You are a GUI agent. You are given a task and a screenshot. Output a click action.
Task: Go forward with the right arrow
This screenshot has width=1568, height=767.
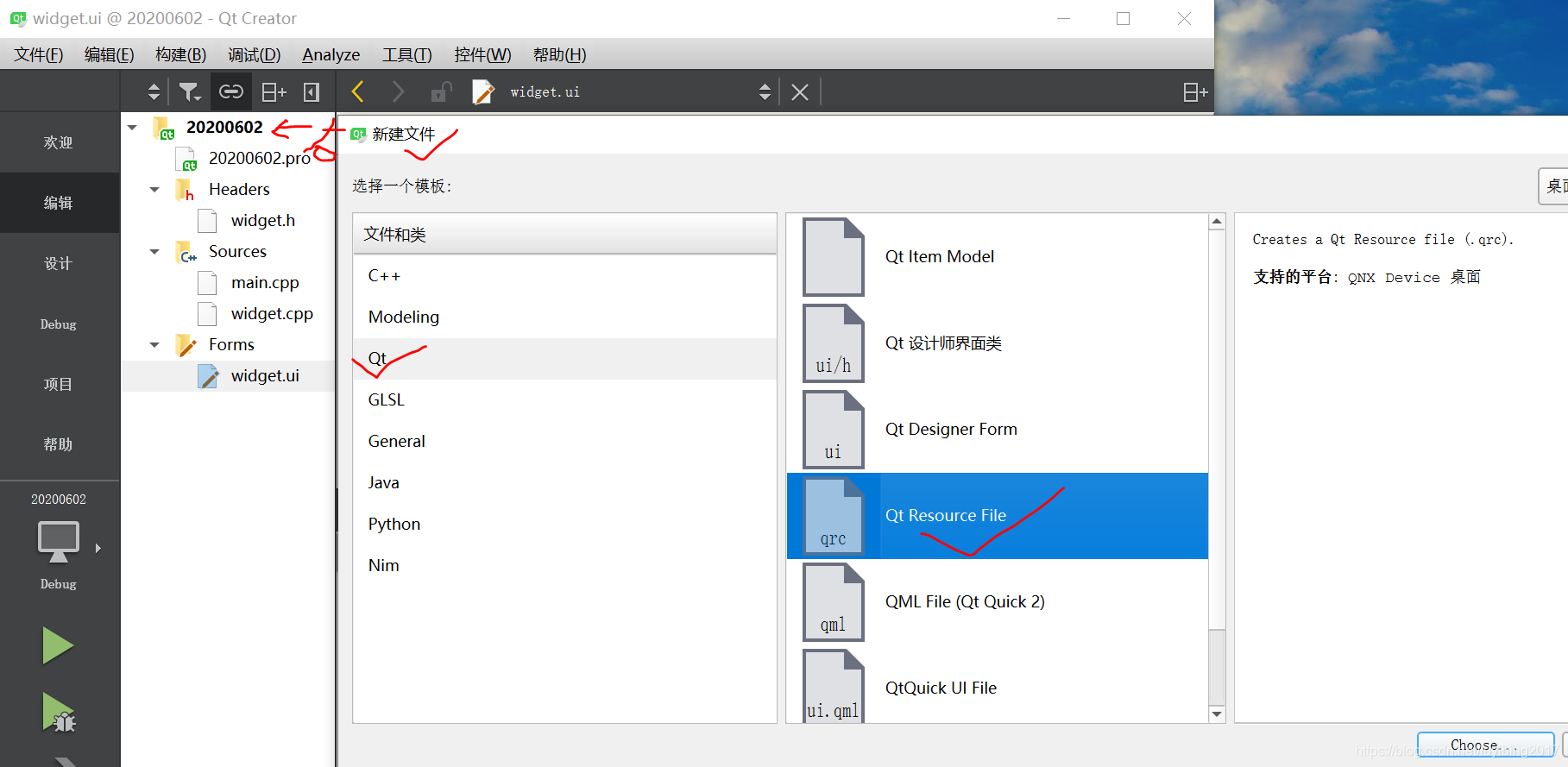coord(398,91)
